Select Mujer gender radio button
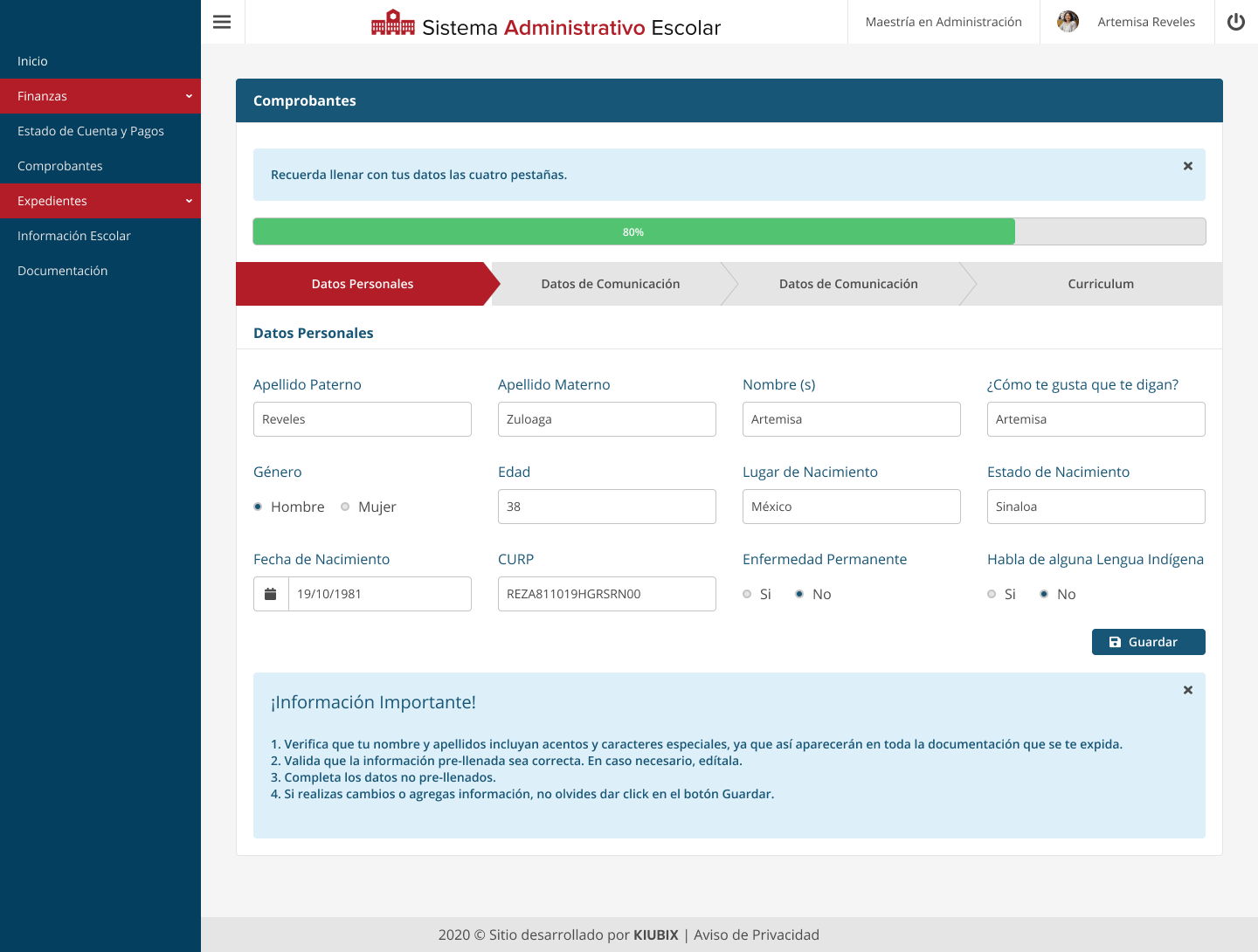The height and width of the screenshot is (952, 1258). 346,507
